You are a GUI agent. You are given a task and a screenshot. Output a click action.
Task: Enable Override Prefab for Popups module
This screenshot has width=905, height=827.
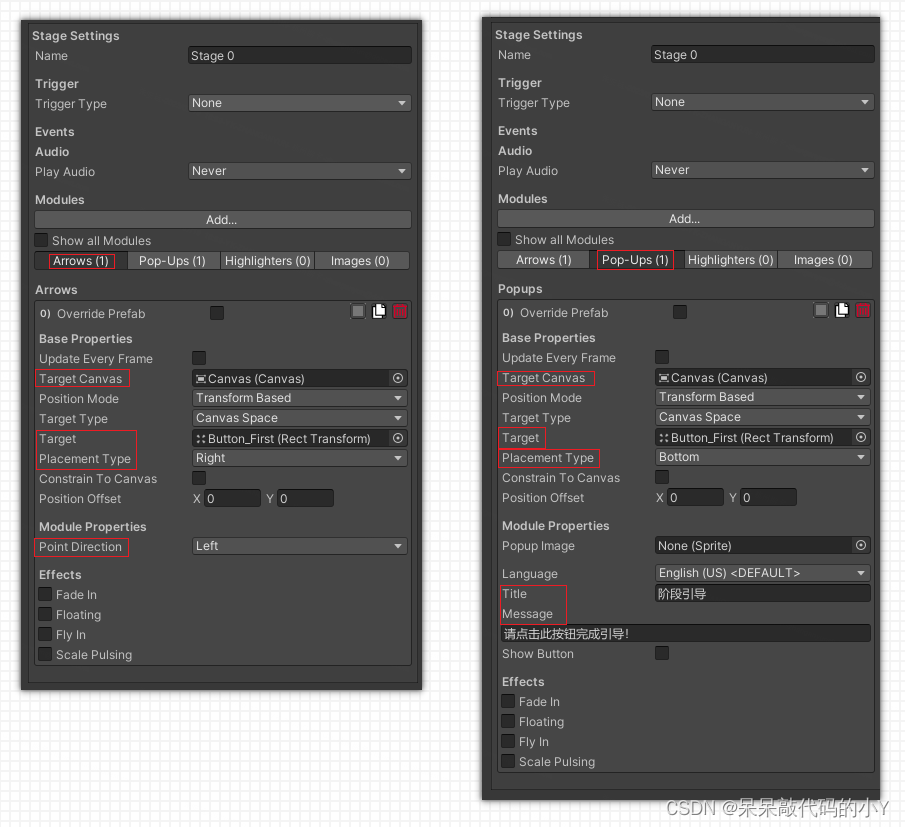680,312
